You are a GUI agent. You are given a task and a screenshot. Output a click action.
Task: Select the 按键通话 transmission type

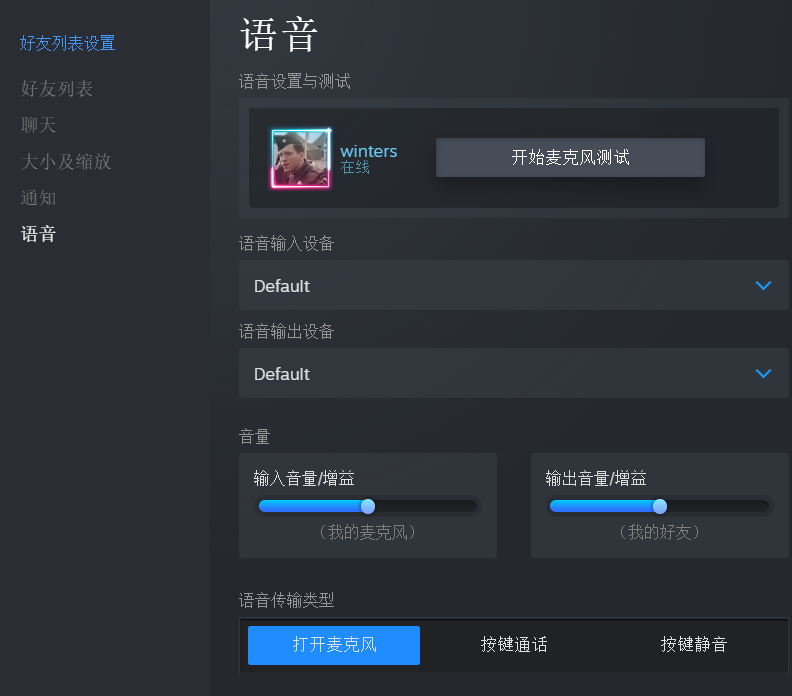click(x=514, y=645)
